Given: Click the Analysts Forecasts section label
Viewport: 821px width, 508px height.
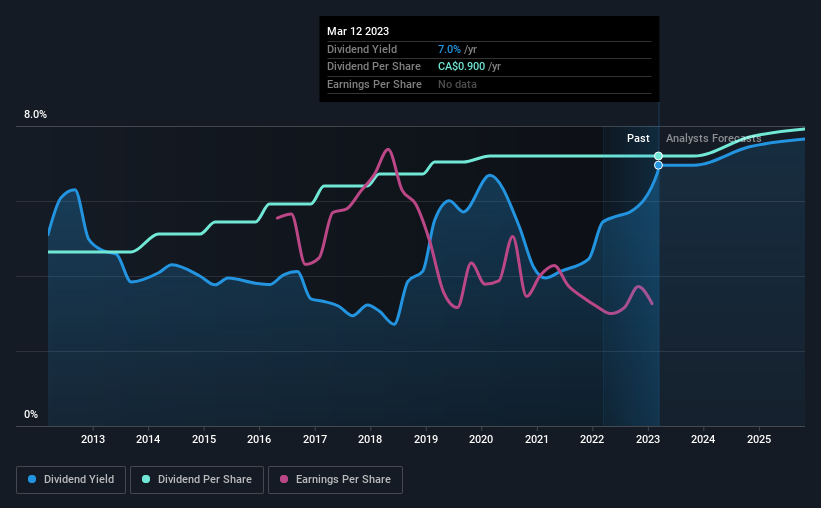Looking at the screenshot, I should pos(714,138).
